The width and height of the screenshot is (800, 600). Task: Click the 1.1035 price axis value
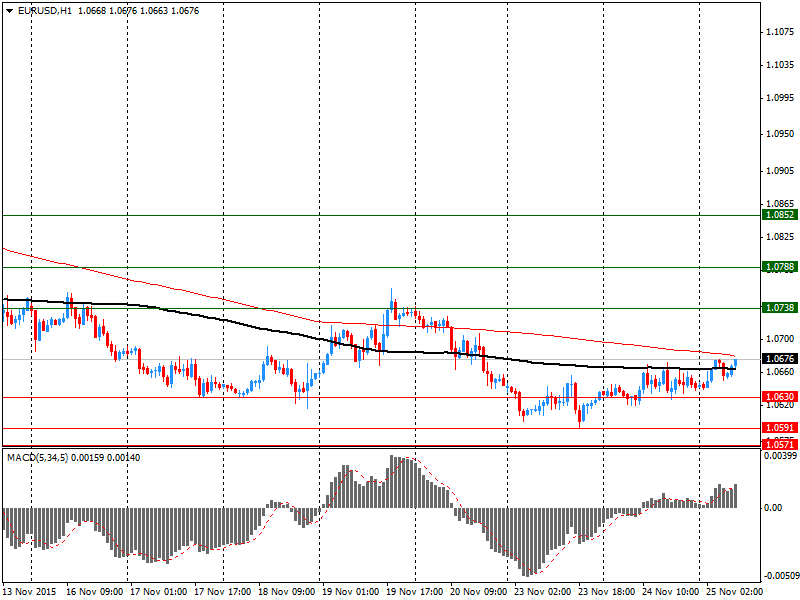pos(780,65)
